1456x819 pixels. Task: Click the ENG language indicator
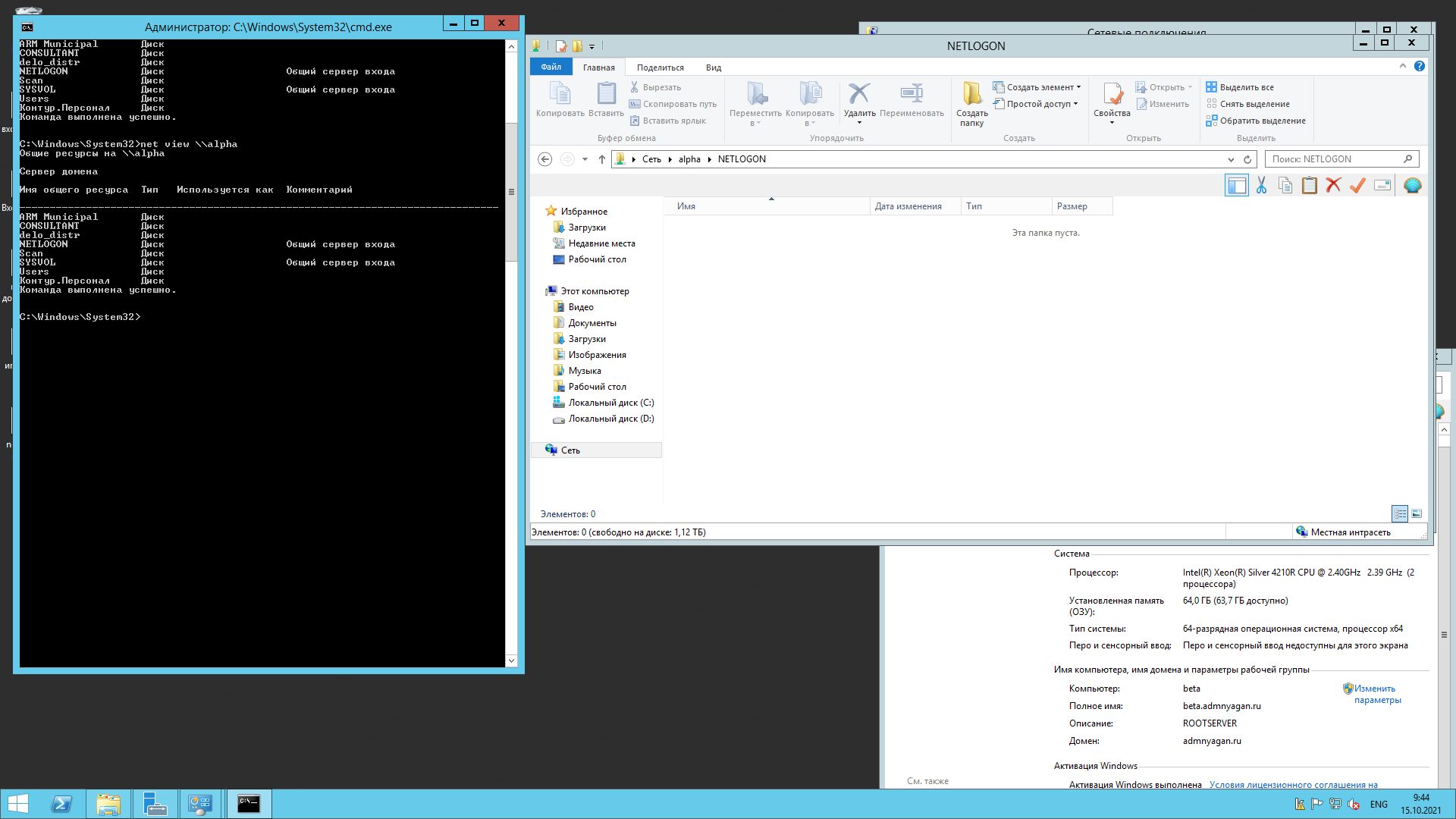coord(1379,805)
